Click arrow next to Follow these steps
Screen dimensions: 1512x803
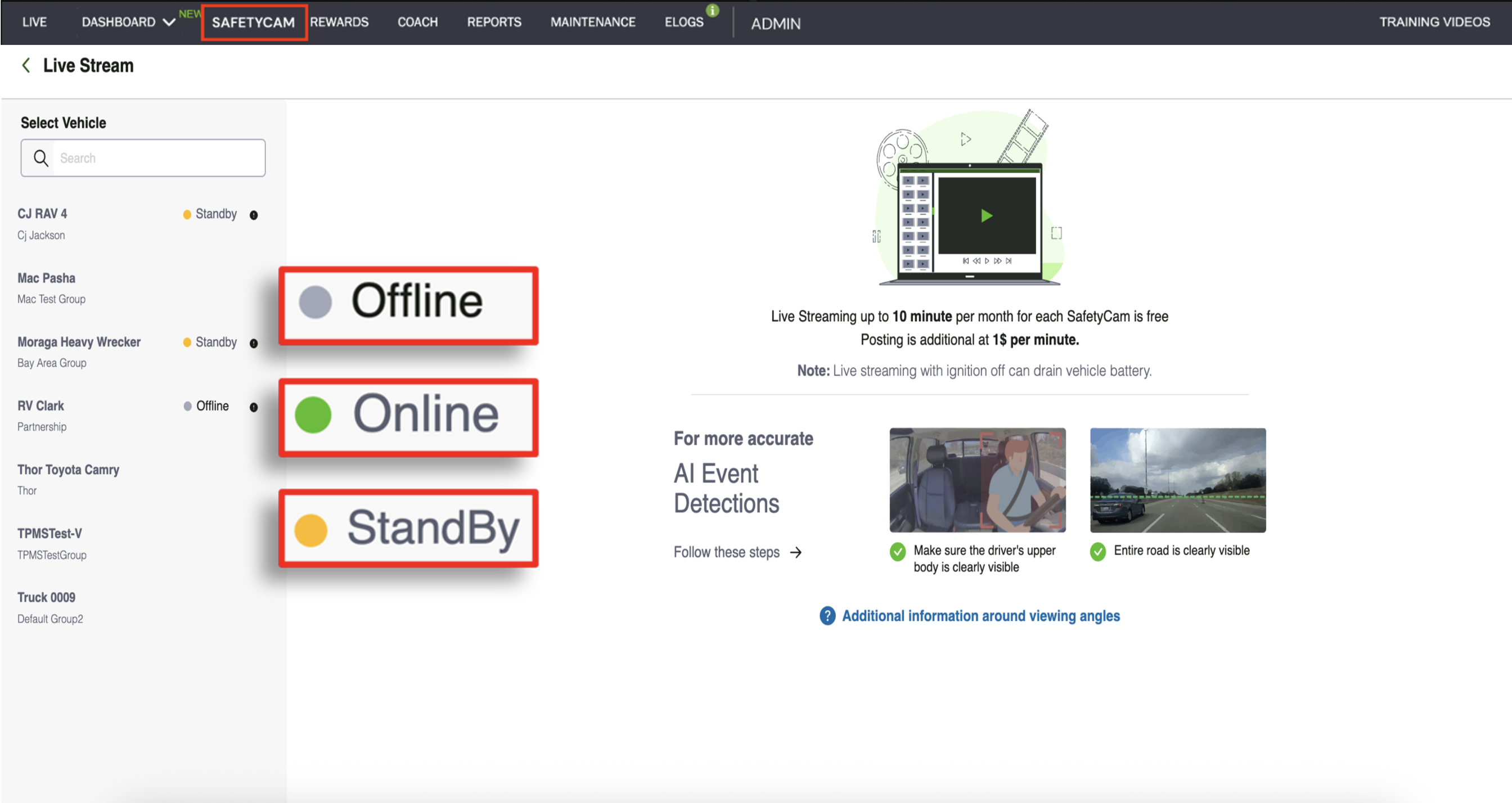tap(796, 552)
